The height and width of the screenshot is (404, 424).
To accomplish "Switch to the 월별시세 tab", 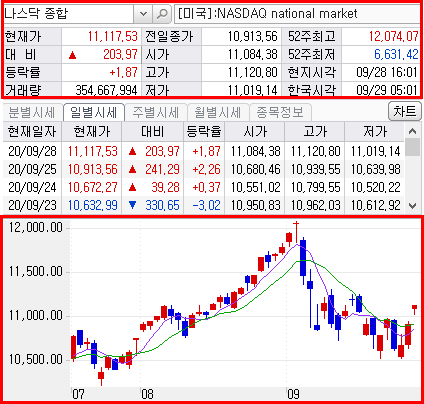I will tap(218, 112).
